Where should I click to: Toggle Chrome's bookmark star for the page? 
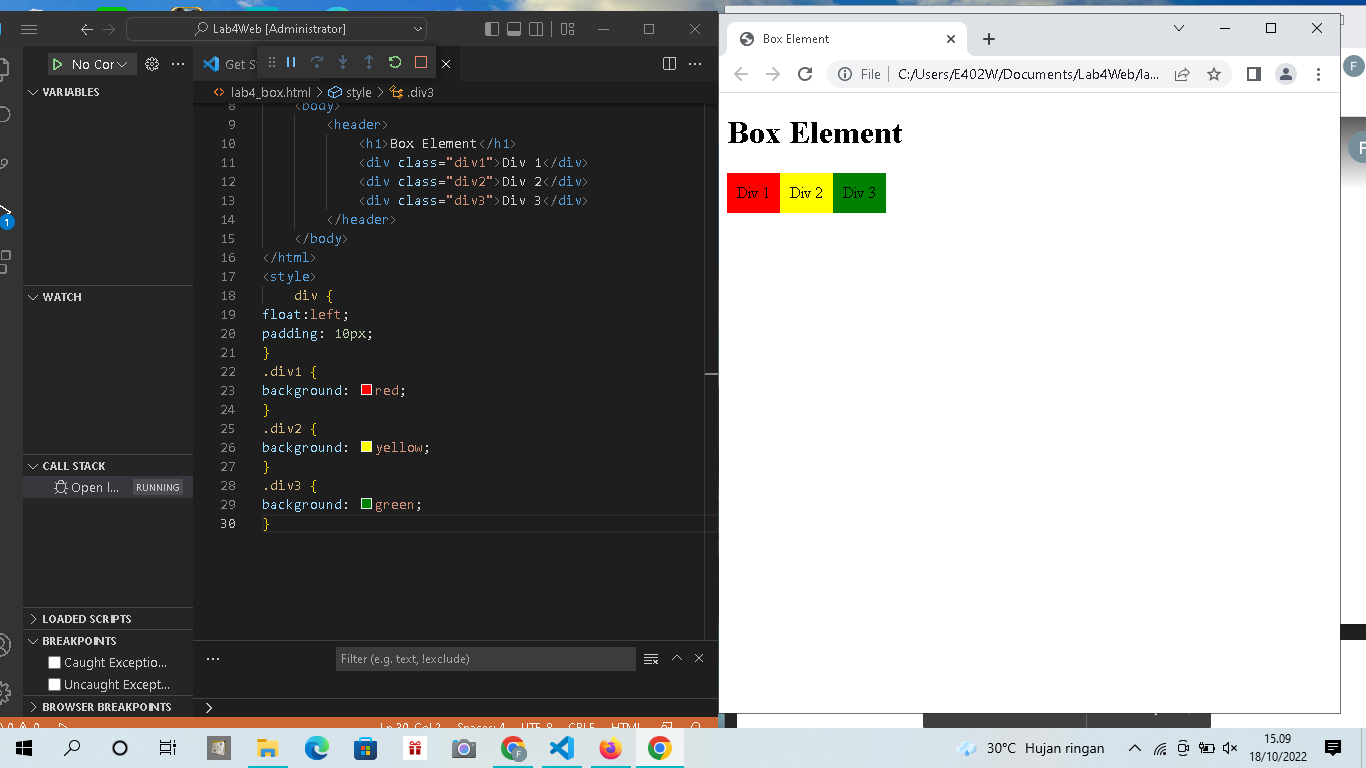(1215, 73)
